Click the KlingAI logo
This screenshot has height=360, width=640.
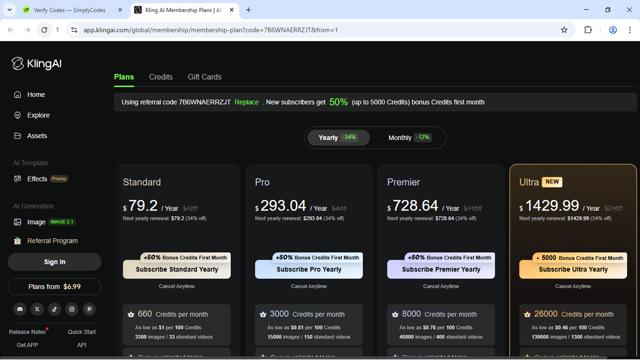pos(37,64)
